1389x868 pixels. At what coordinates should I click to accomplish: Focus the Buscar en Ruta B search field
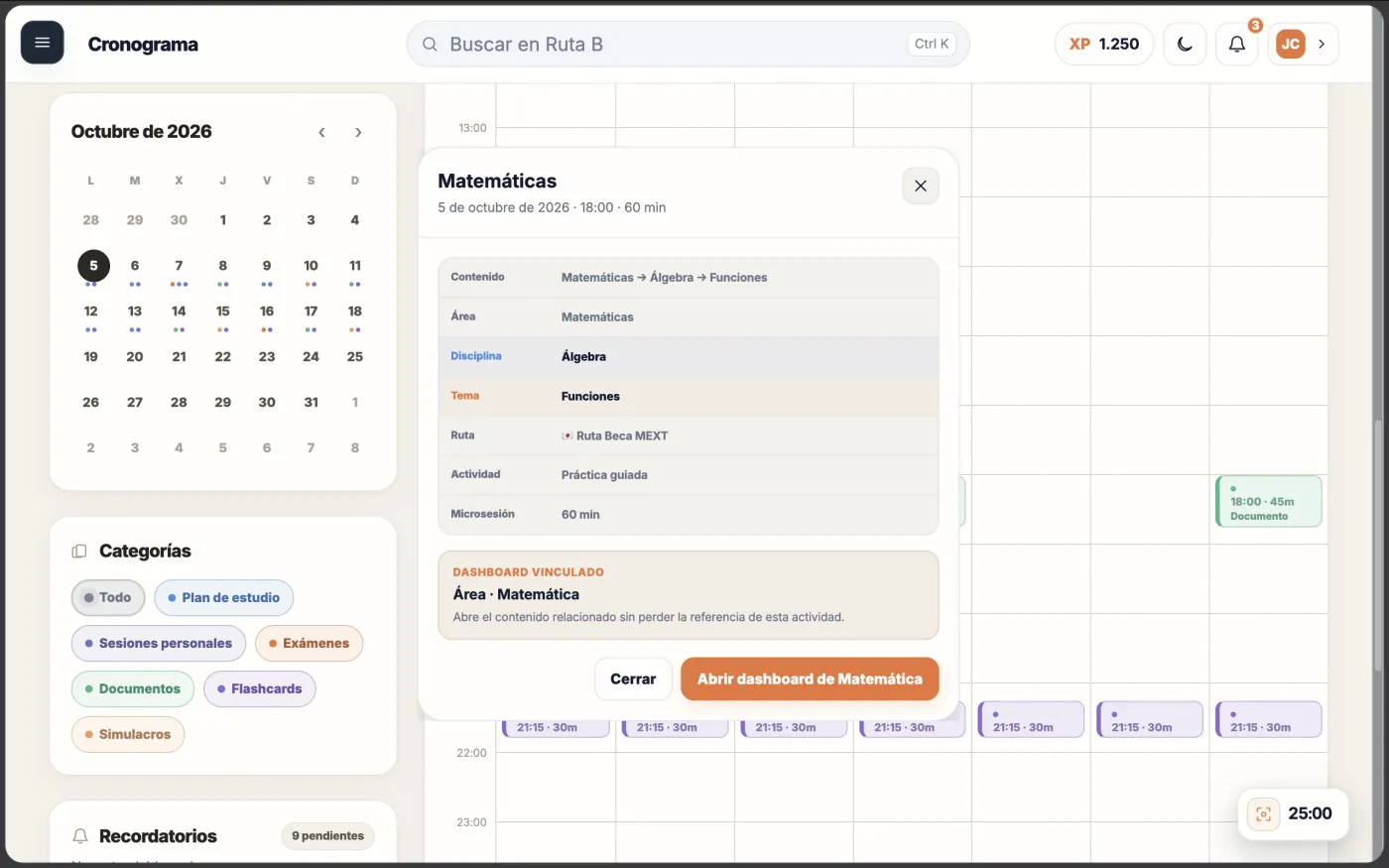pos(688,44)
